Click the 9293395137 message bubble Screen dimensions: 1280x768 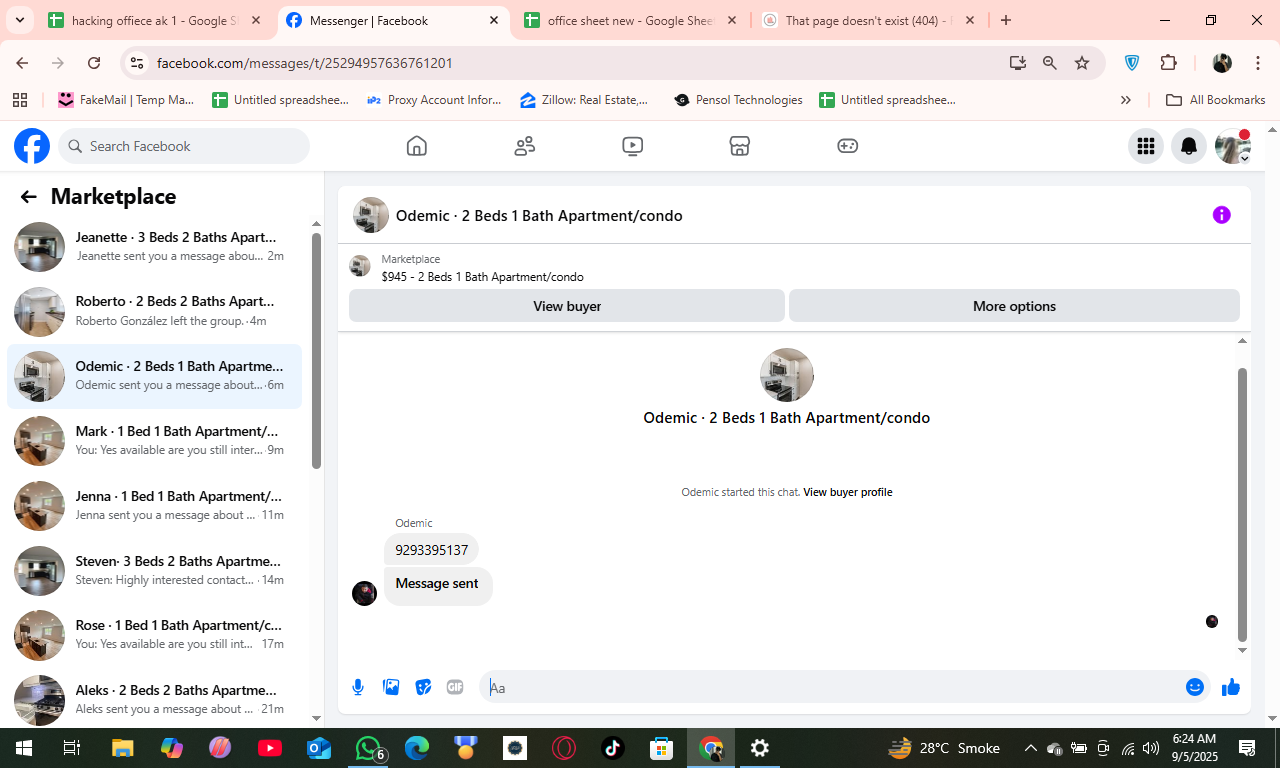(431, 550)
